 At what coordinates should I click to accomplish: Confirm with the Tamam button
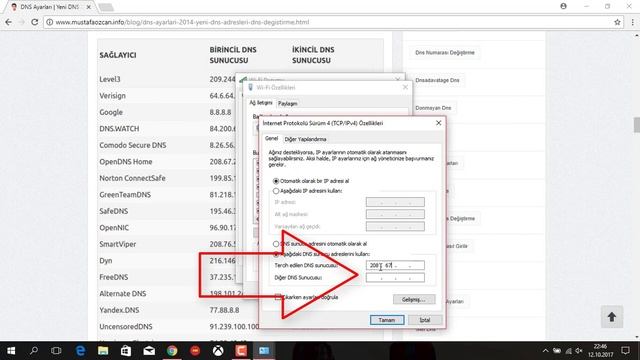(387, 320)
